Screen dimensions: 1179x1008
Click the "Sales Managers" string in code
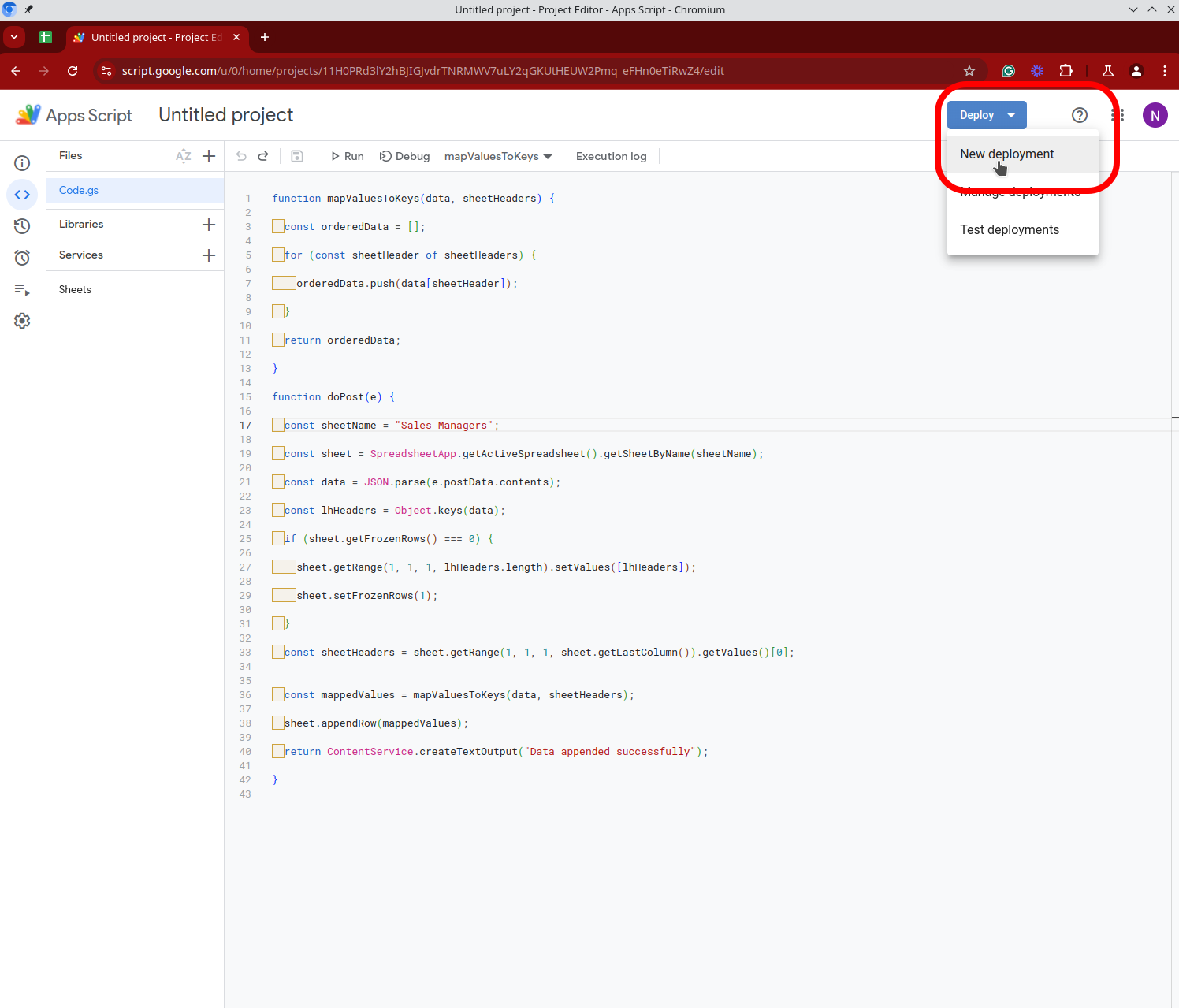pos(444,426)
